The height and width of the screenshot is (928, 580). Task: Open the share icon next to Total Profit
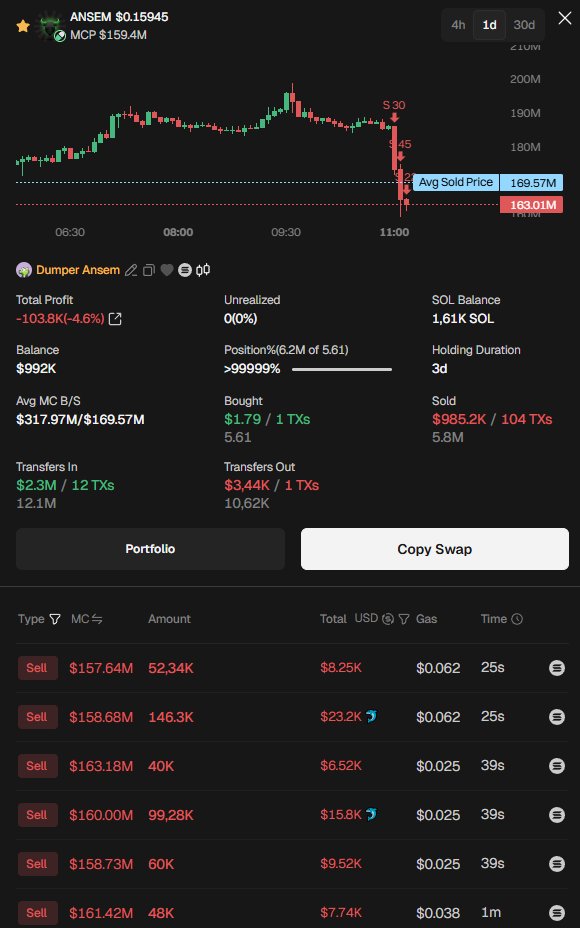point(115,319)
